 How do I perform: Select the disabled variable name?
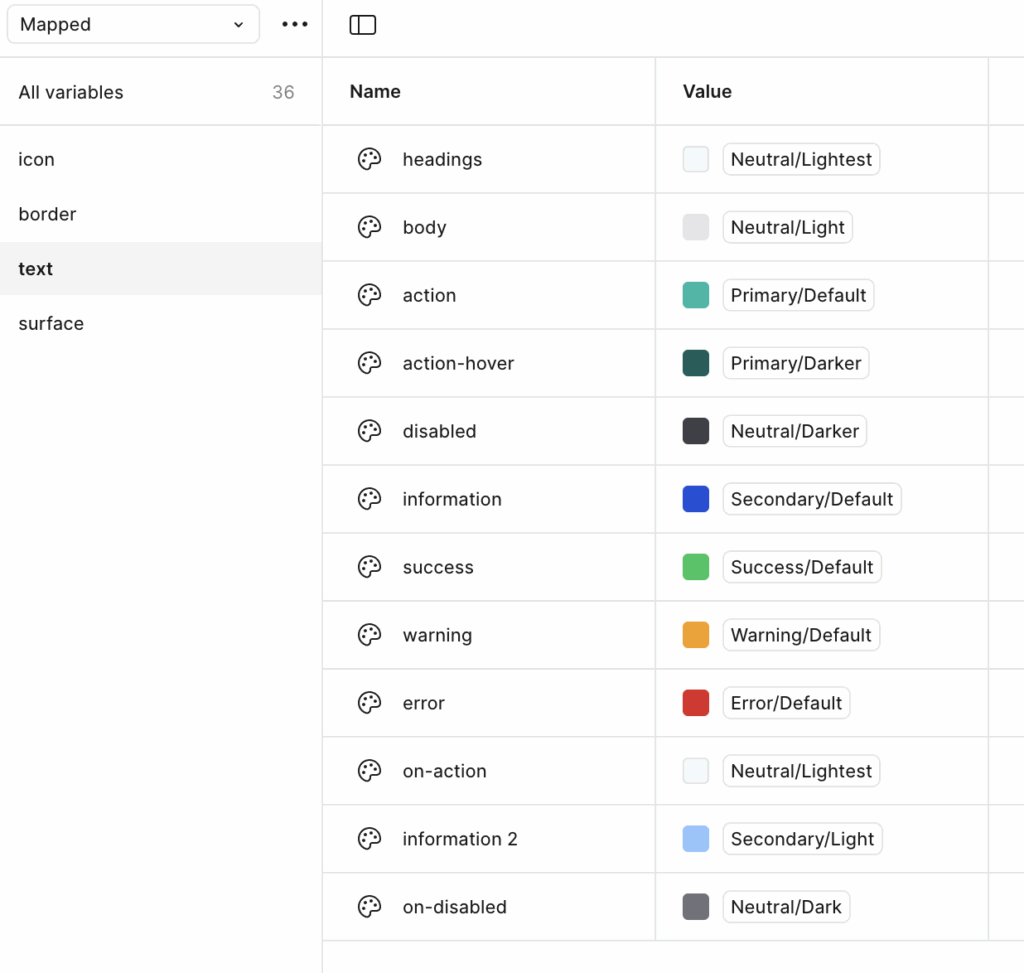click(439, 431)
